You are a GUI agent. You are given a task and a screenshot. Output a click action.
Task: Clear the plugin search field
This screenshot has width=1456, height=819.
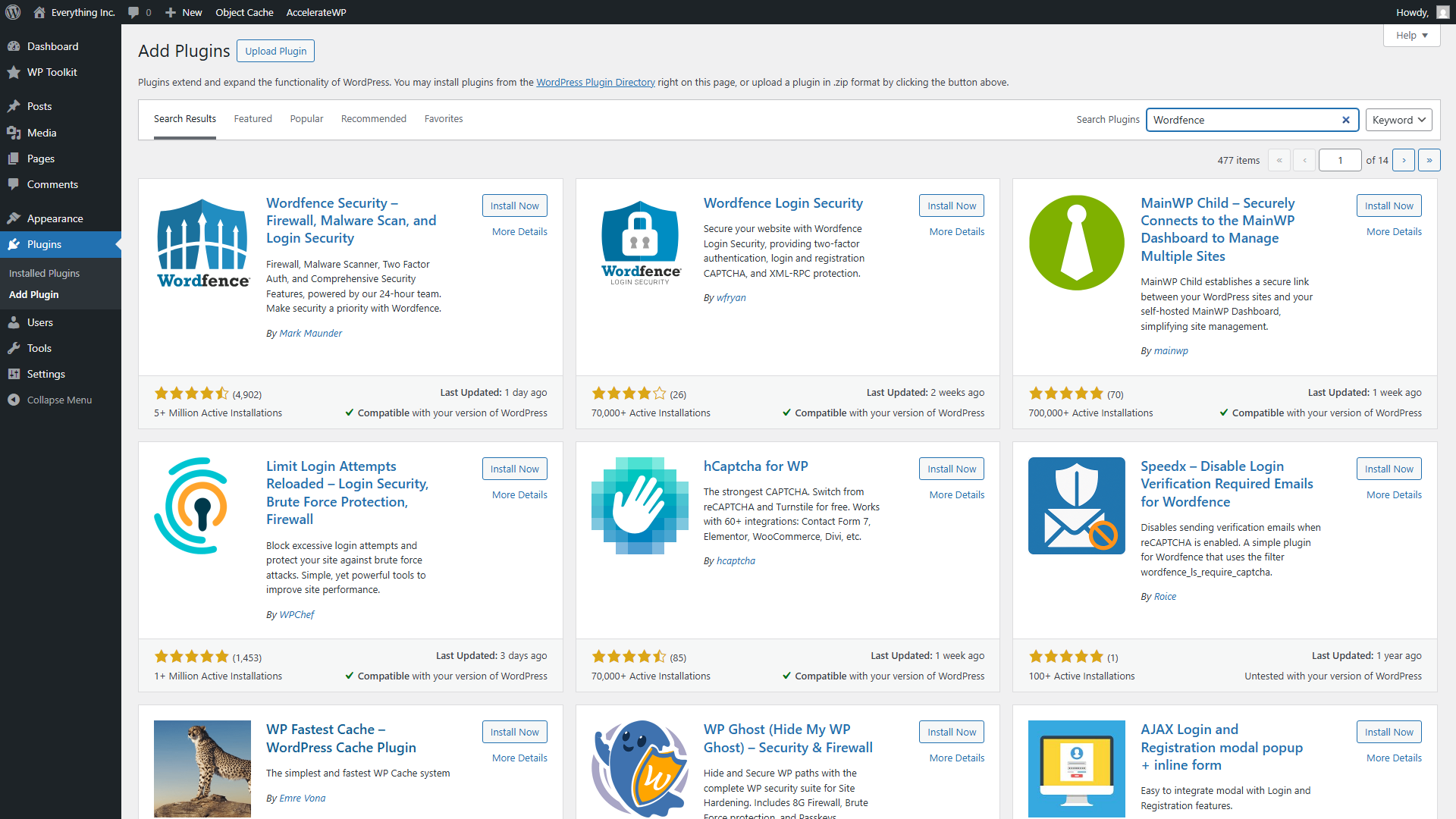point(1346,120)
